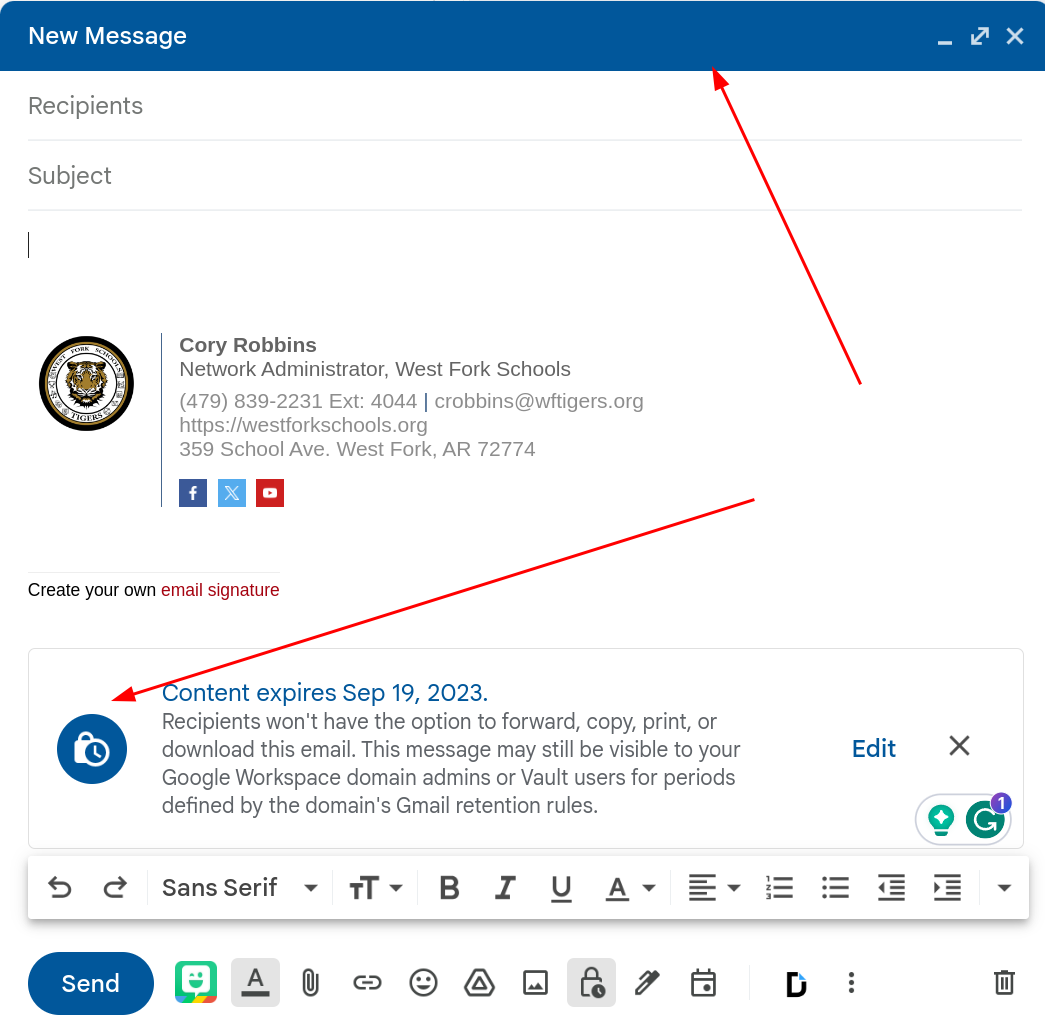Expand more formatting options arrow

point(1004,888)
